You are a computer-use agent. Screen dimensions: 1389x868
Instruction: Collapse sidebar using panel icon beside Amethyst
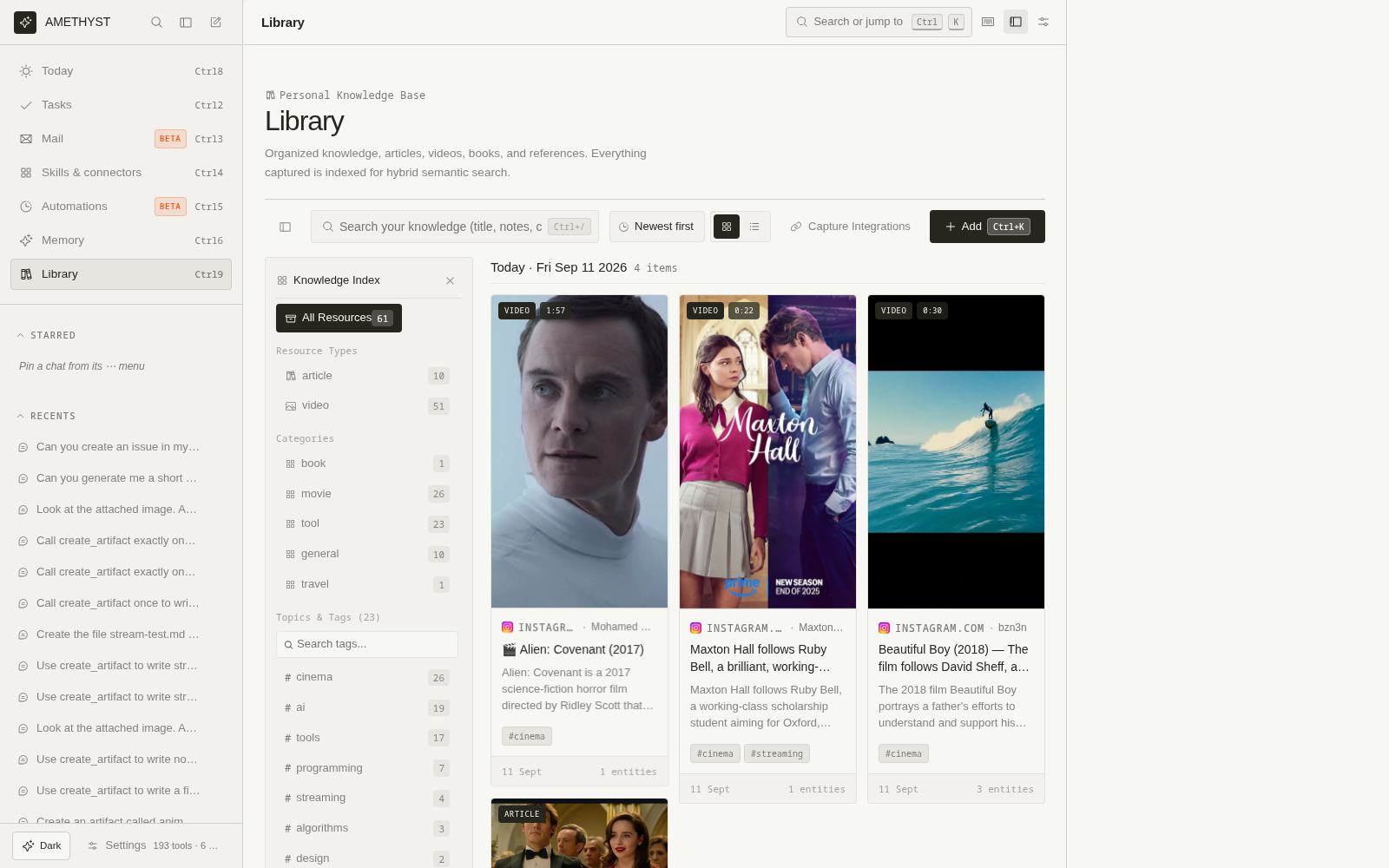click(186, 22)
